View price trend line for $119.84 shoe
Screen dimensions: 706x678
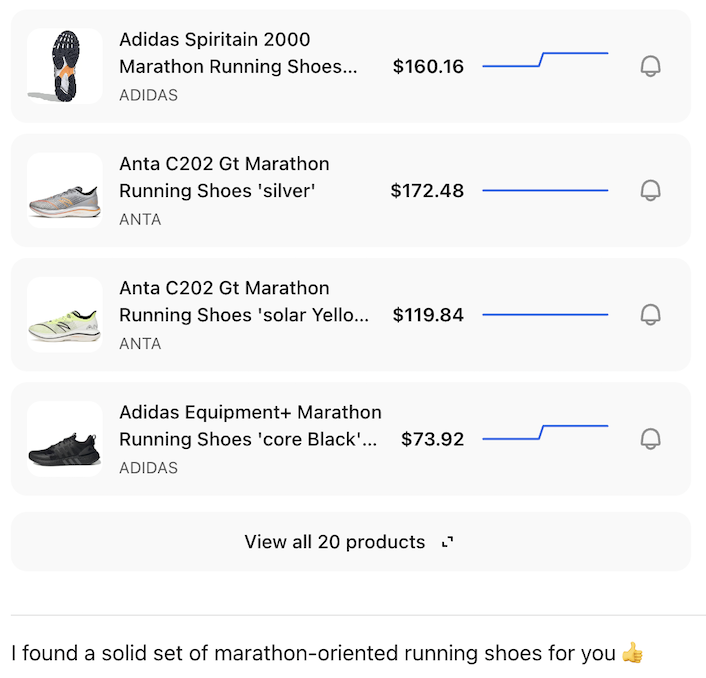point(545,315)
